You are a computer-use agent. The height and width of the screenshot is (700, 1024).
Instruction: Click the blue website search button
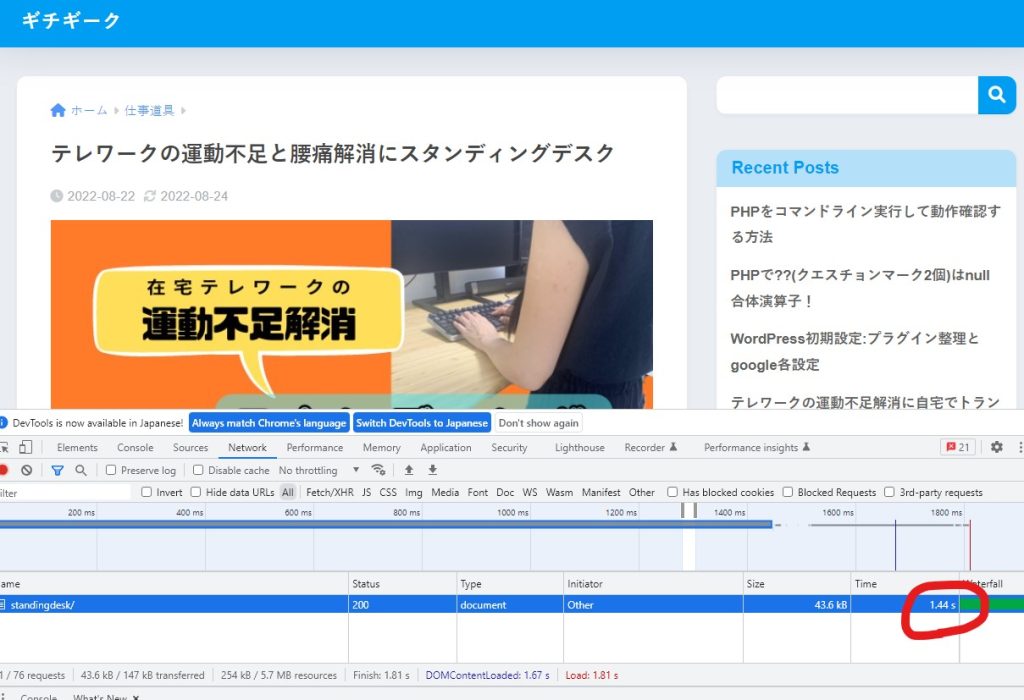[996, 95]
